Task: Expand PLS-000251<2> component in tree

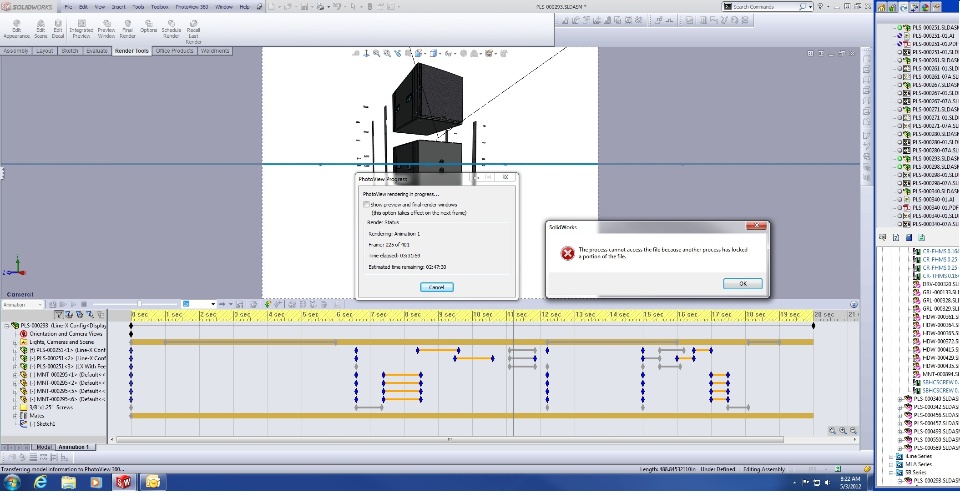Action: point(15,358)
